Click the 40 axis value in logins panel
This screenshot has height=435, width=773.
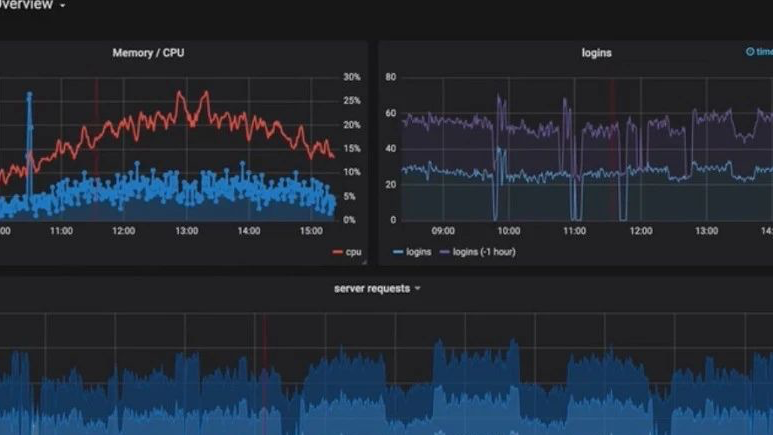[x=390, y=148]
